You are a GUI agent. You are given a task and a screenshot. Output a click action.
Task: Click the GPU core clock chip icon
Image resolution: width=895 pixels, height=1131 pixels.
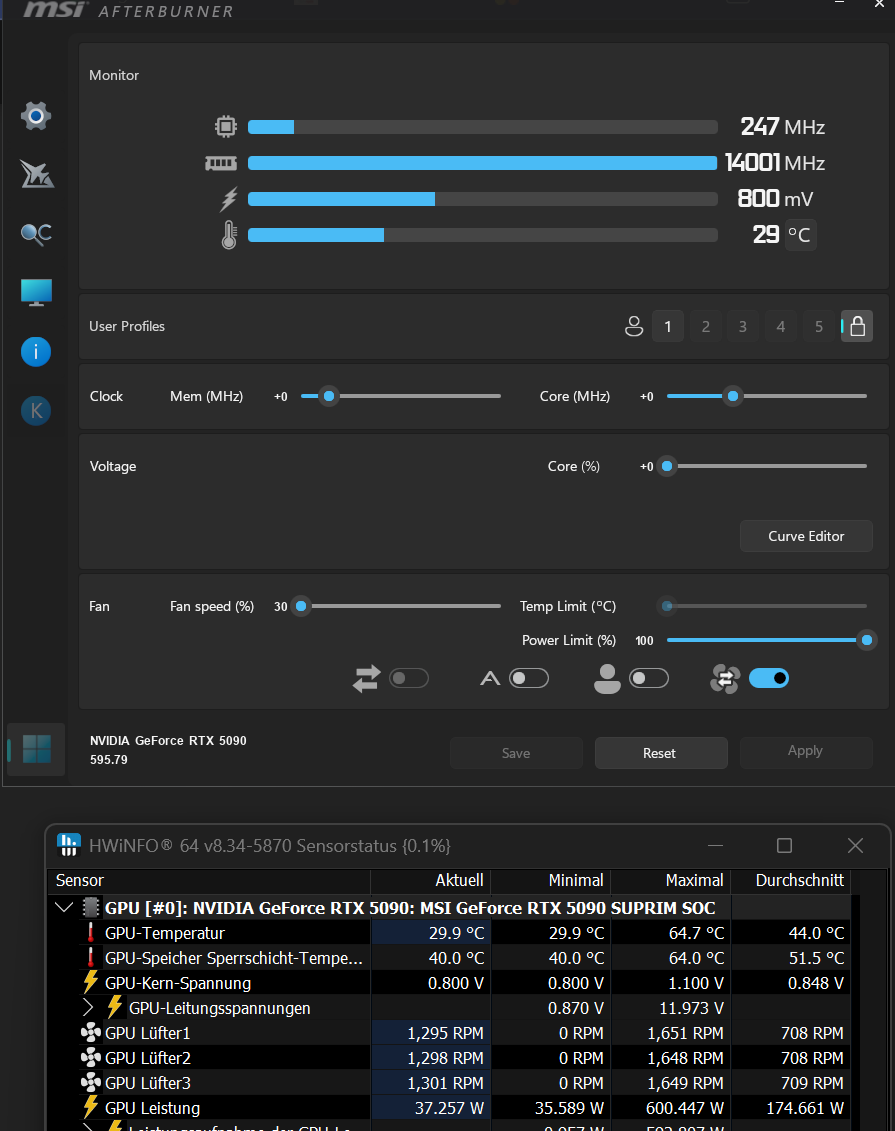click(226, 127)
